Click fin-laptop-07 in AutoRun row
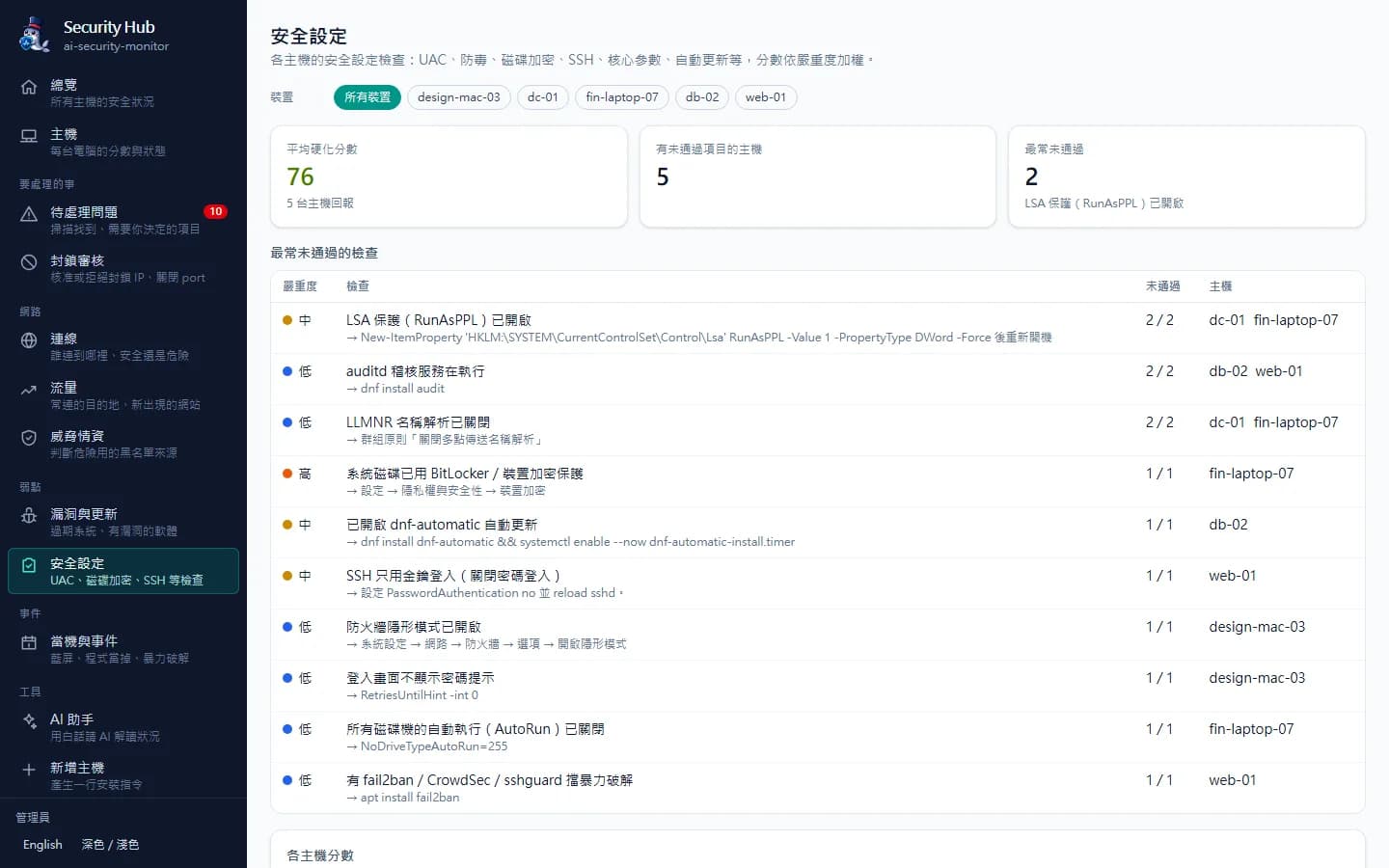This screenshot has height=868, width=1389. pyautogui.click(x=1251, y=729)
